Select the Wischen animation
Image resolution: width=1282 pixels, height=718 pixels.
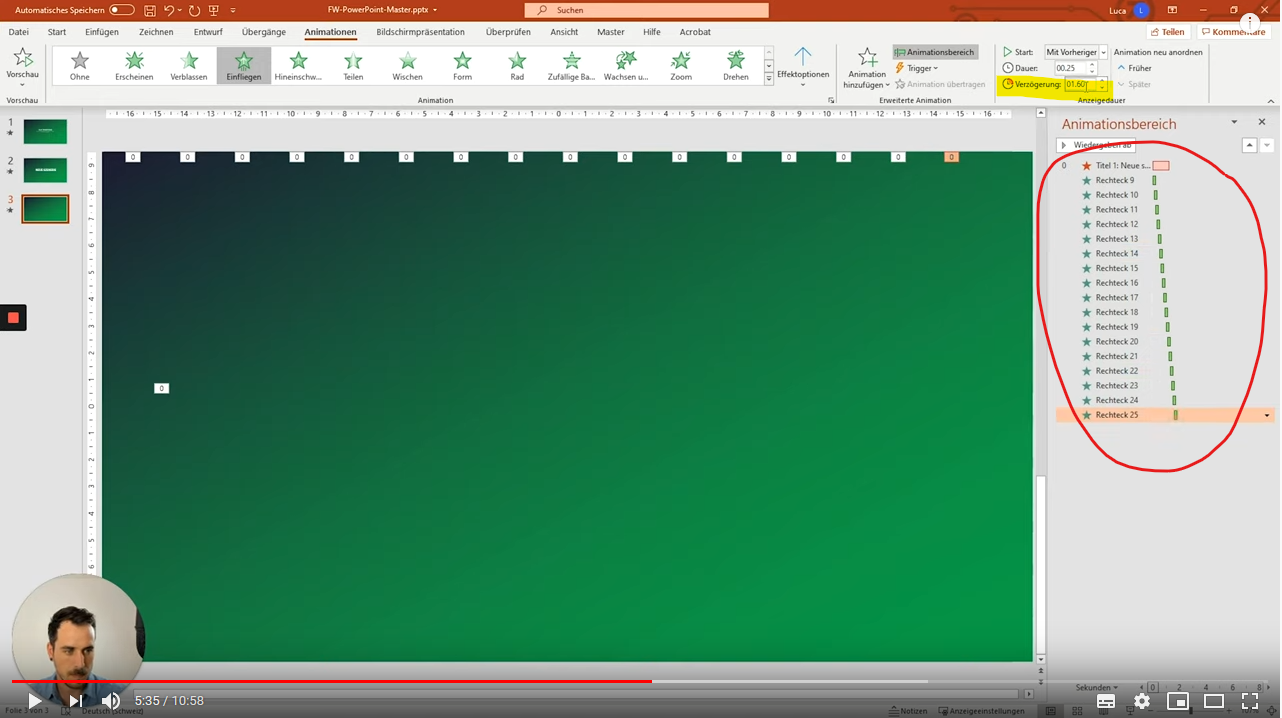pyautogui.click(x=407, y=66)
